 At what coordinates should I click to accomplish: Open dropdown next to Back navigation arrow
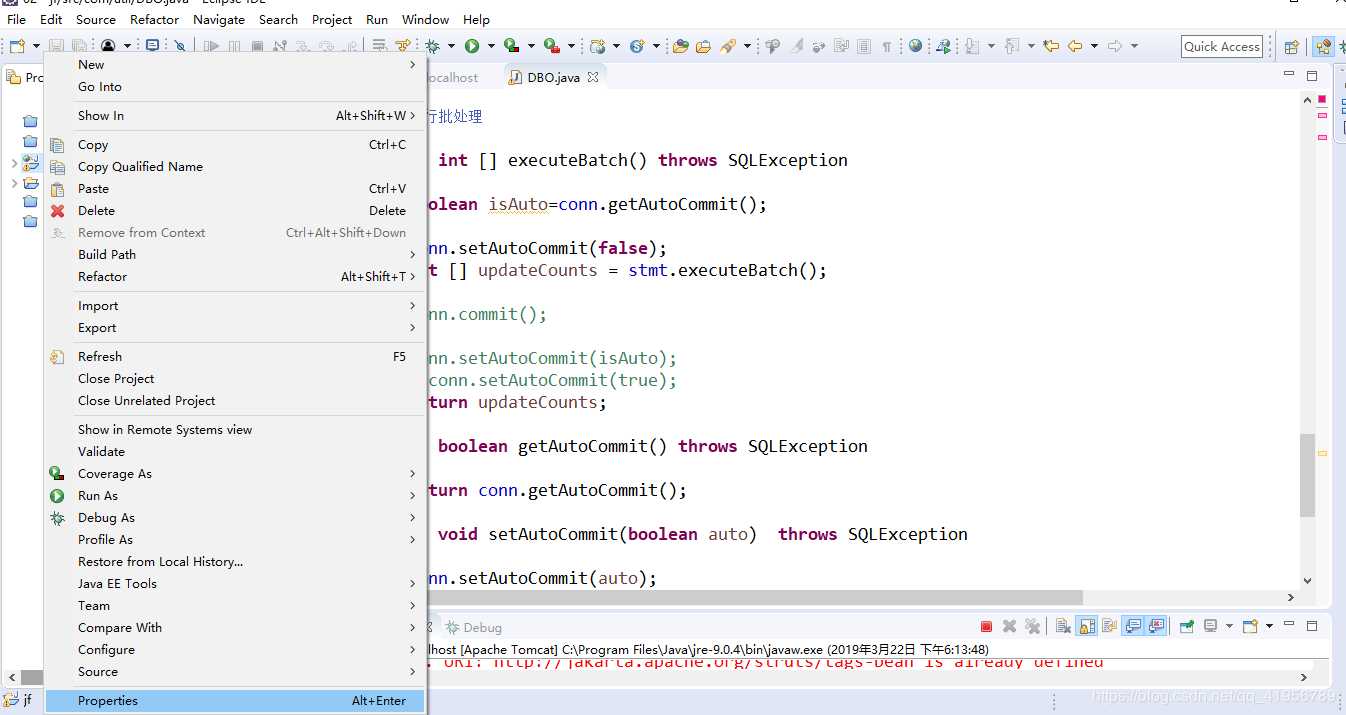point(1094,46)
